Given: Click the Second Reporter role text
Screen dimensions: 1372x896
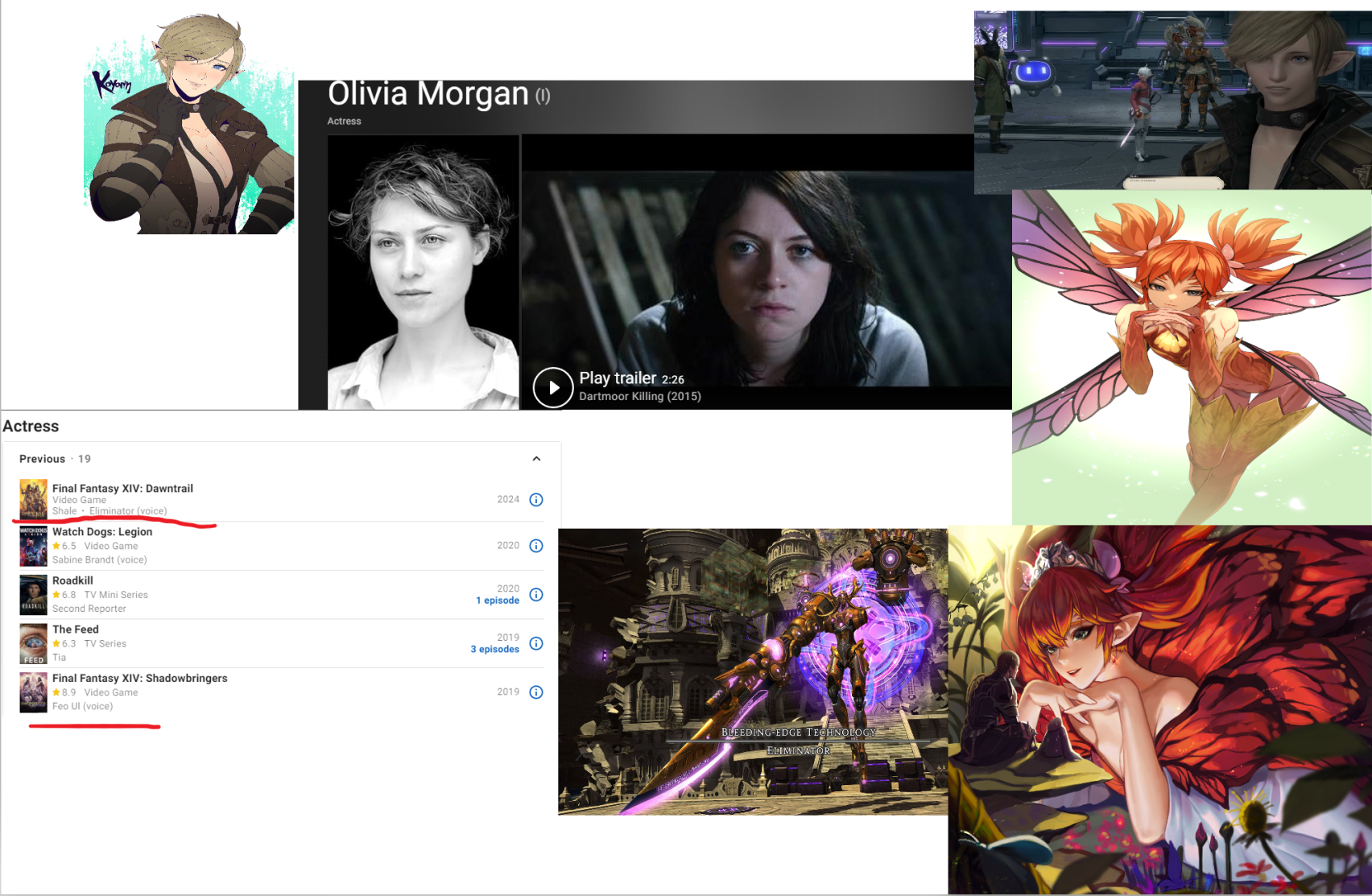Looking at the screenshot, I should click(x=89, y=609).
